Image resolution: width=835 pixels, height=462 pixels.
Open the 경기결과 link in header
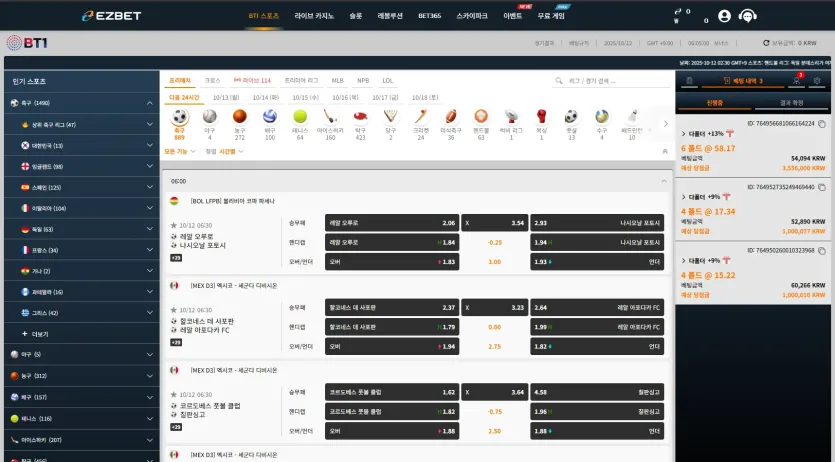pyautogui.click(x=544, y=43)
